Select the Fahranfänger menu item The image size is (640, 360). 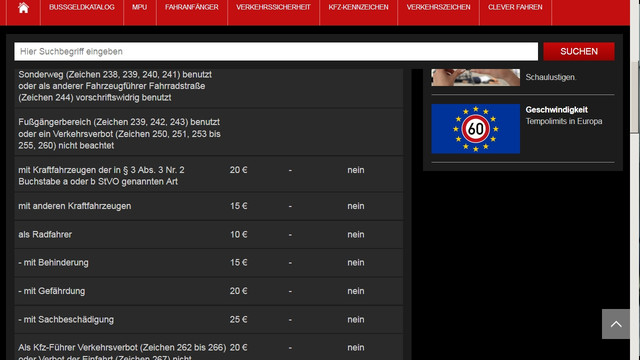[191, 7]
